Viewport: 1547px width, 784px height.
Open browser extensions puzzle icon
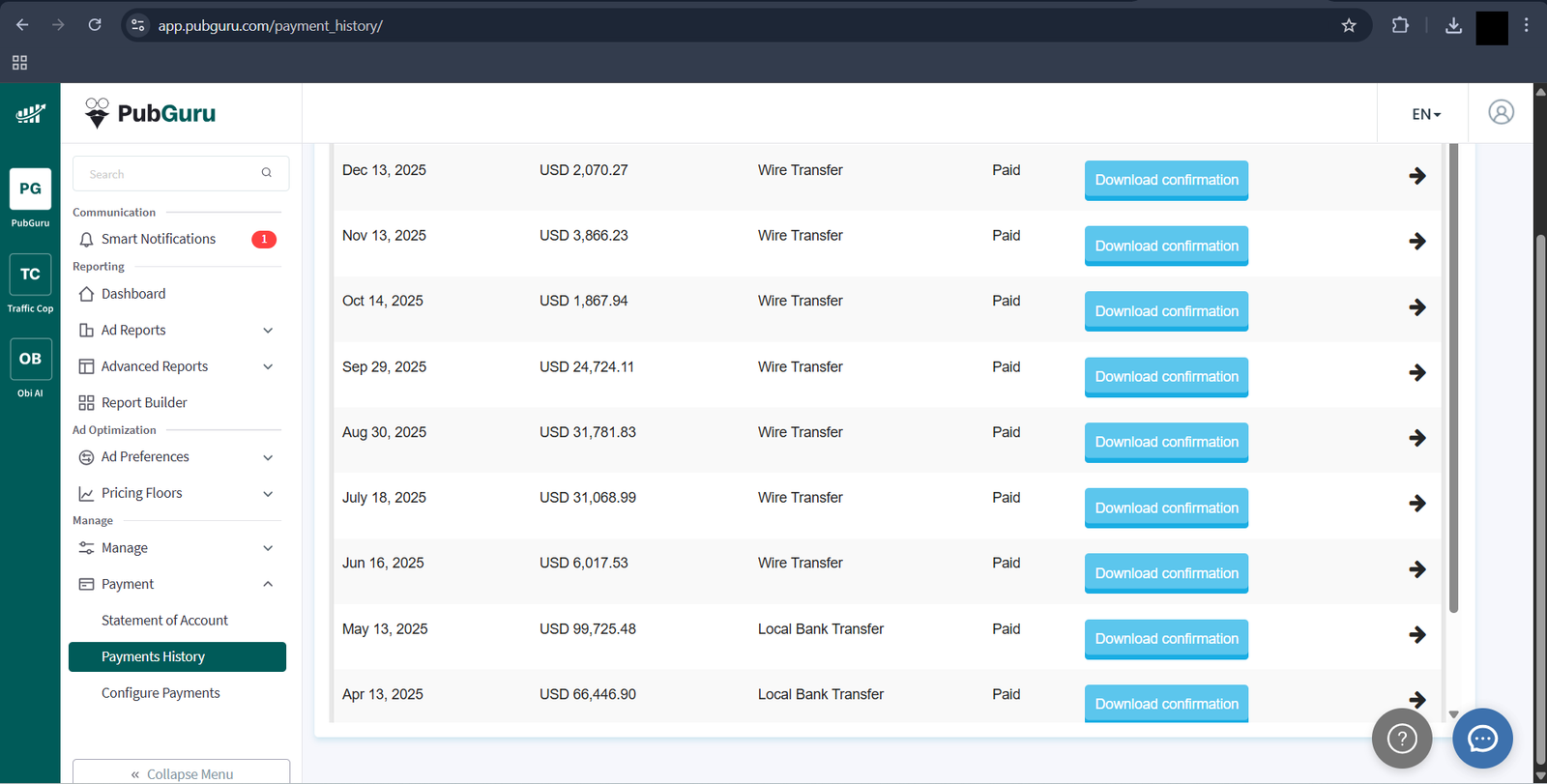tap(1400, 25)
